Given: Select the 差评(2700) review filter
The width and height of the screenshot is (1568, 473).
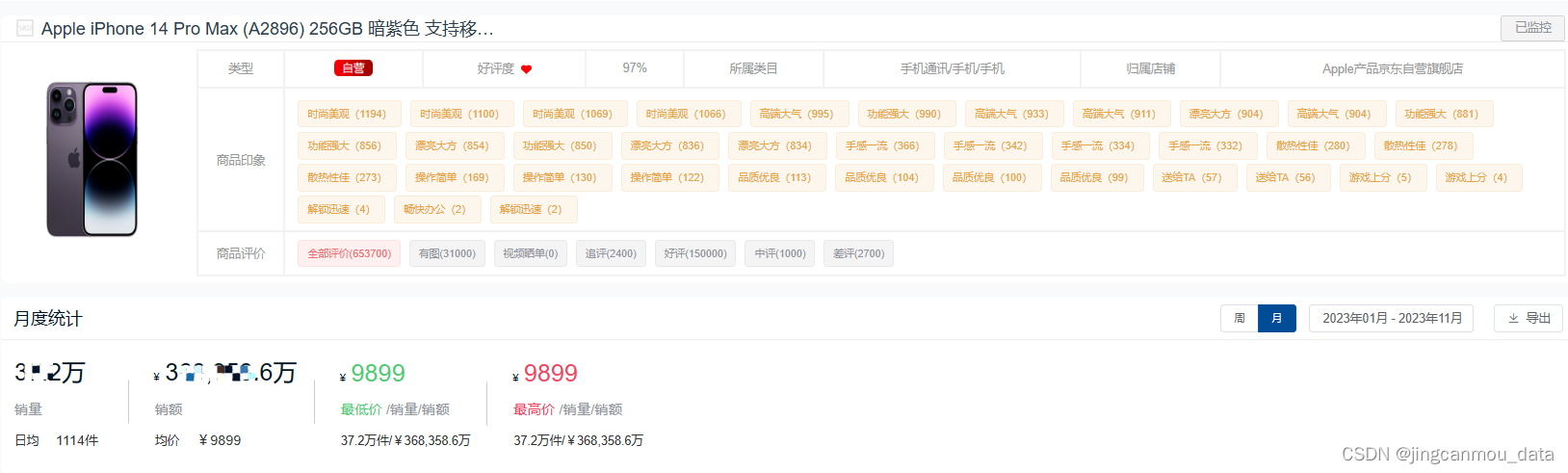Looking at the screenshot, I should 858,253.
